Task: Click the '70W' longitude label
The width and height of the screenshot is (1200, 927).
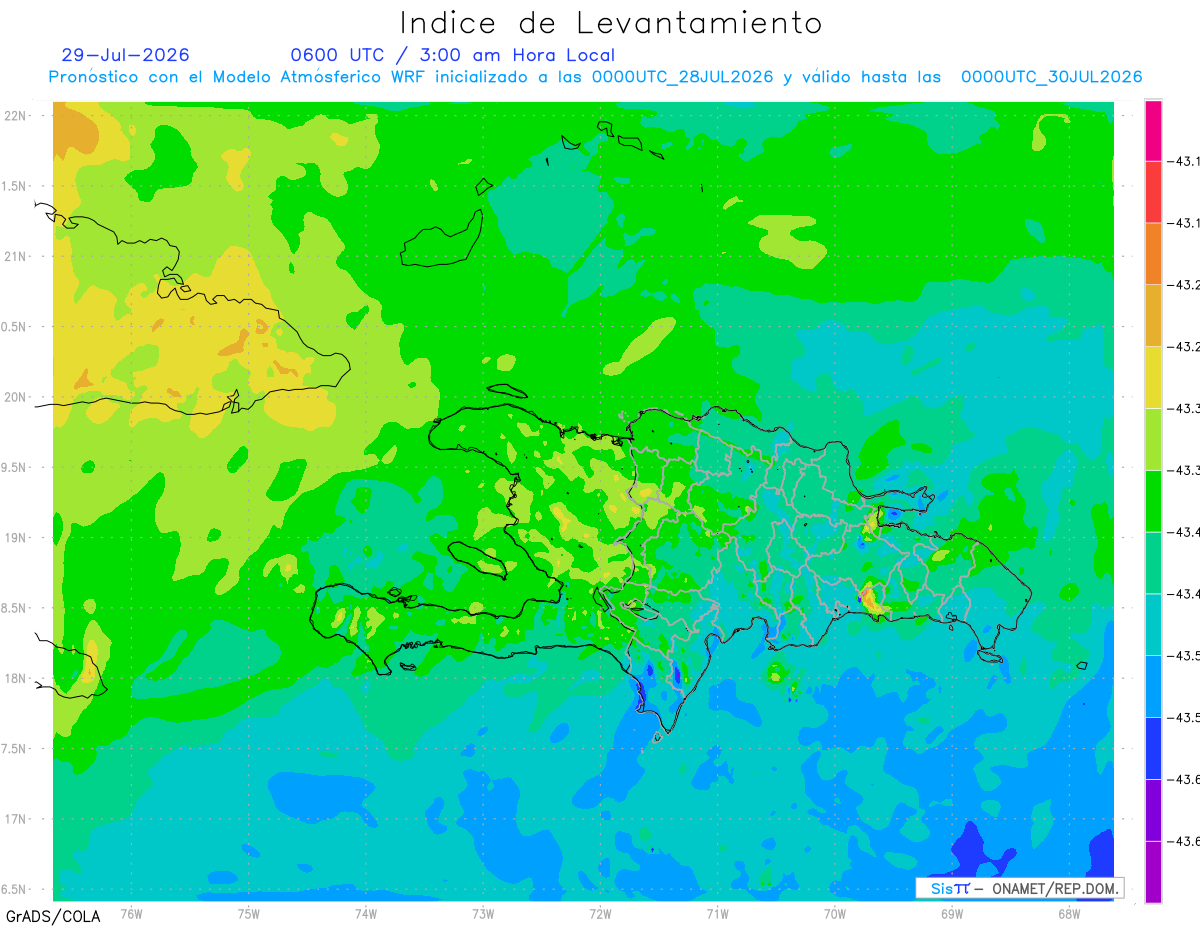Action: [x=835, y=913]
